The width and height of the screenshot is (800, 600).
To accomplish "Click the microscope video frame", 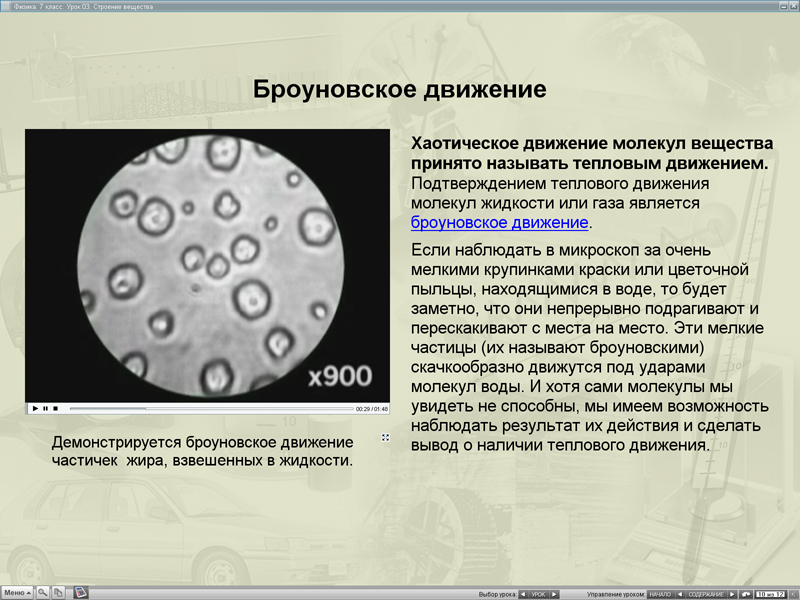I will coord(208,266).
